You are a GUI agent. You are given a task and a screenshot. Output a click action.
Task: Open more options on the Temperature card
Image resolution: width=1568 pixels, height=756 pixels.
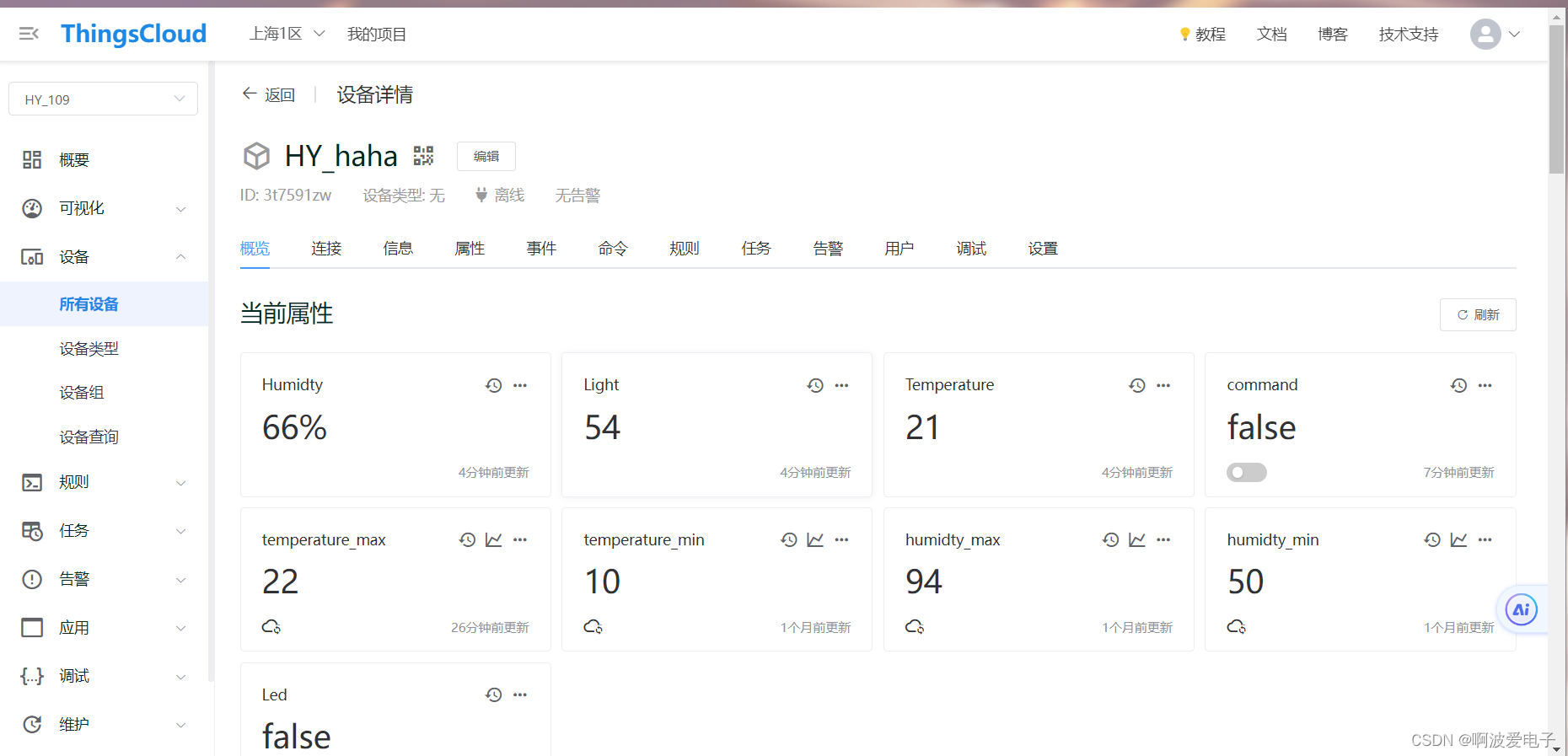[x=1163, y=385]
